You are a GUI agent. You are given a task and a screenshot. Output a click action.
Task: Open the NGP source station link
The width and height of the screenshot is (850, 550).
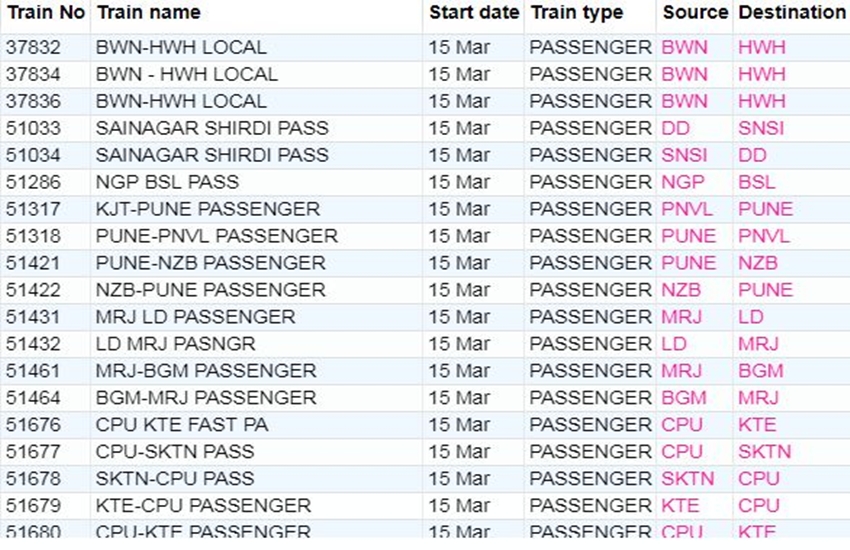coord(682,182)
